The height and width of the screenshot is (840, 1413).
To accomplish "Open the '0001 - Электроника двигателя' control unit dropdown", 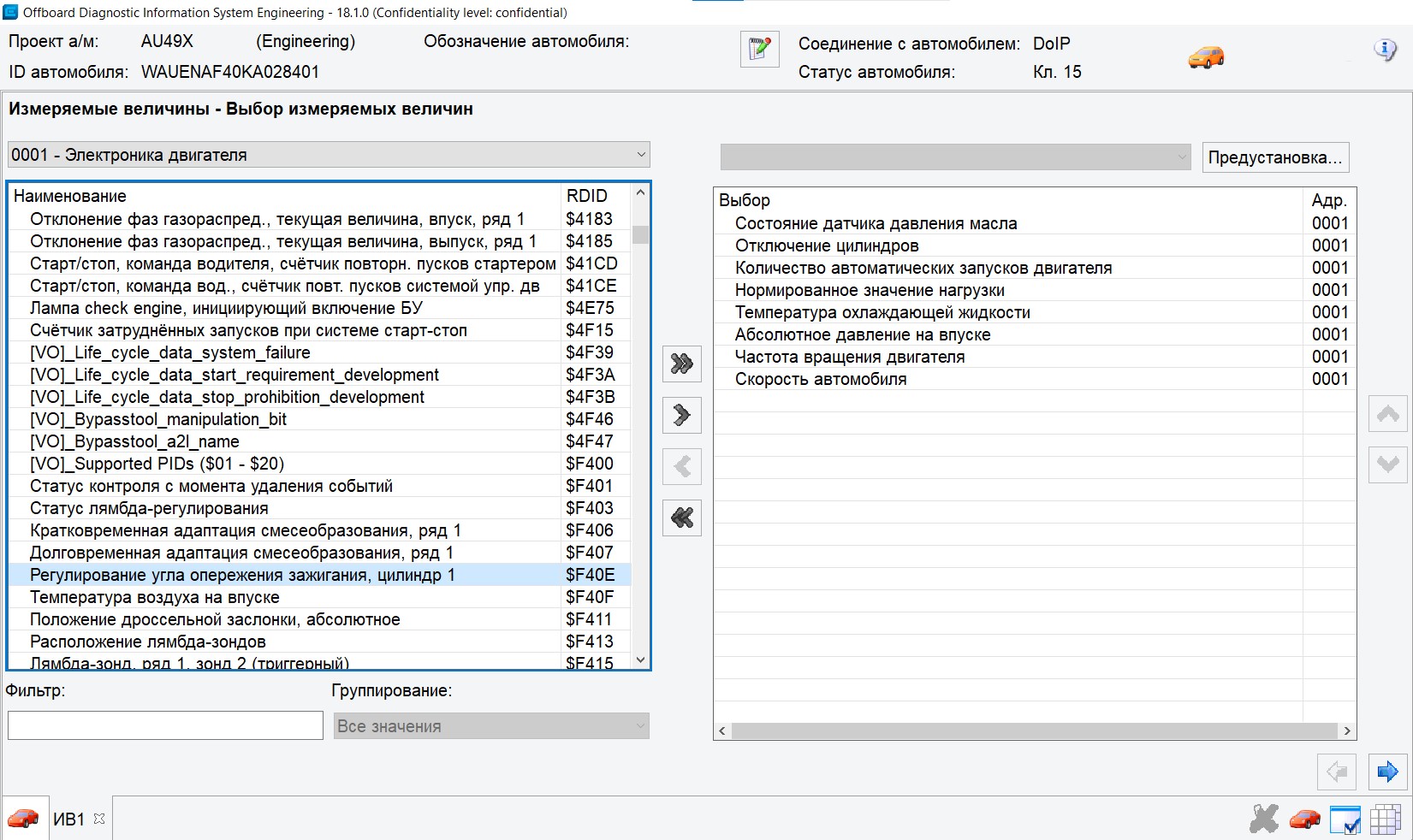I will [329, 155].
